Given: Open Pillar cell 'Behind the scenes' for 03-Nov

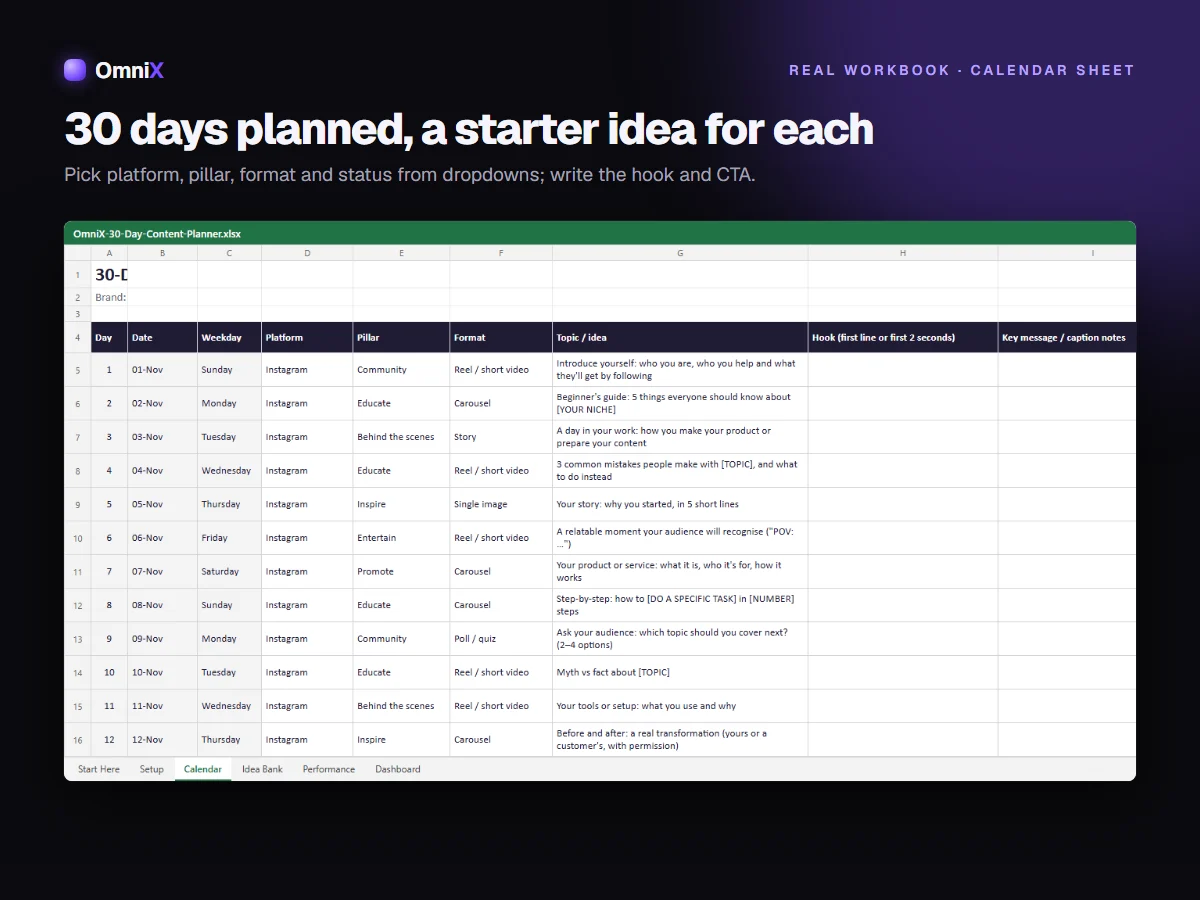Looking at the screenshot, I should click(401, 437).
